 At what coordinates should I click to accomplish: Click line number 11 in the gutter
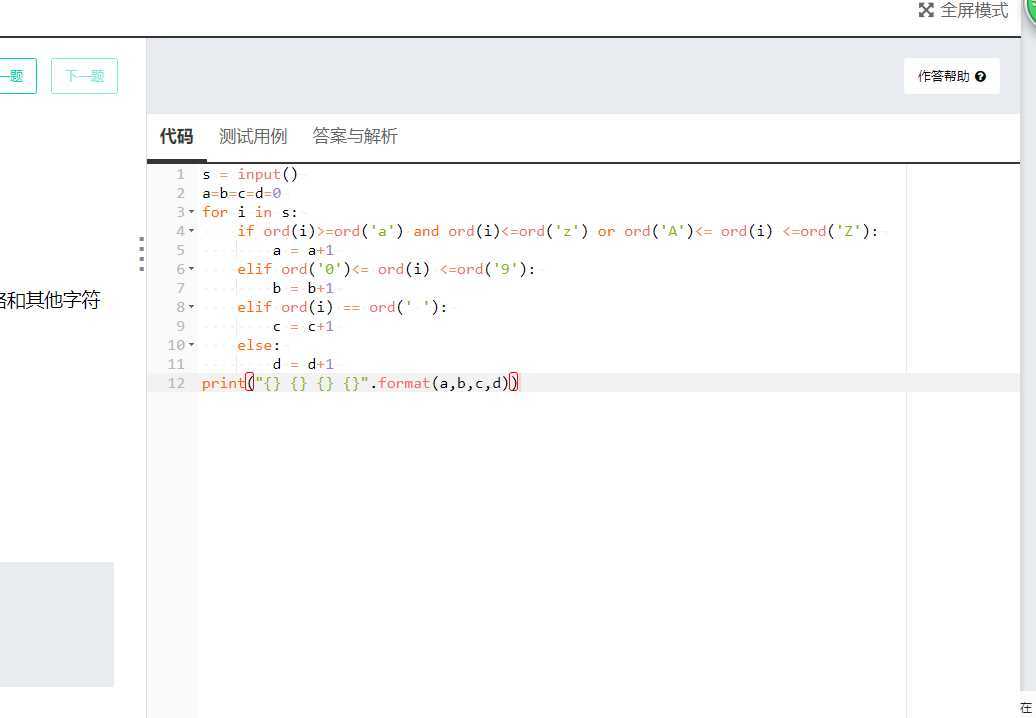176,364
